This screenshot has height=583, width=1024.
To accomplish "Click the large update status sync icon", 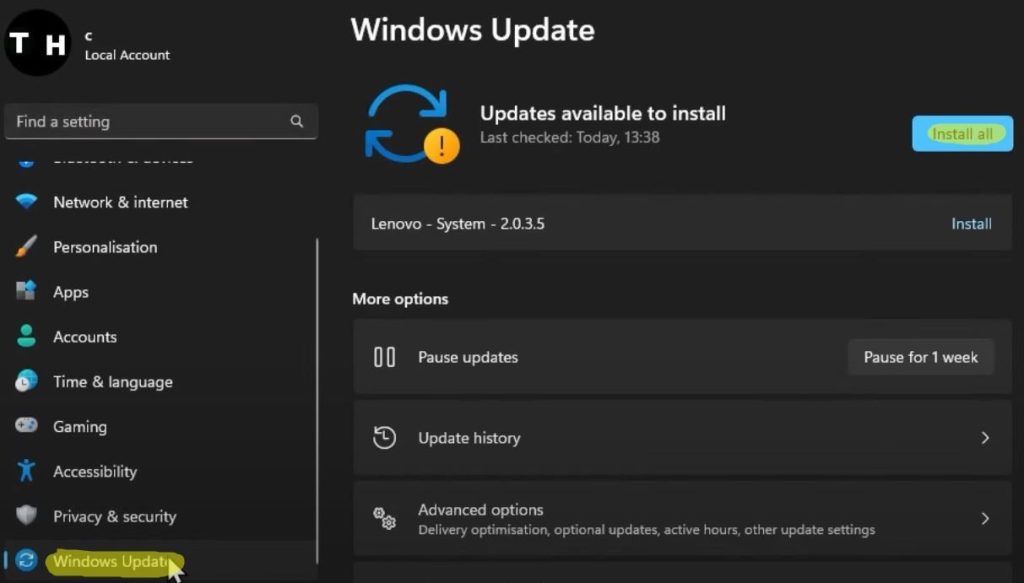I will tap(411, 124).
